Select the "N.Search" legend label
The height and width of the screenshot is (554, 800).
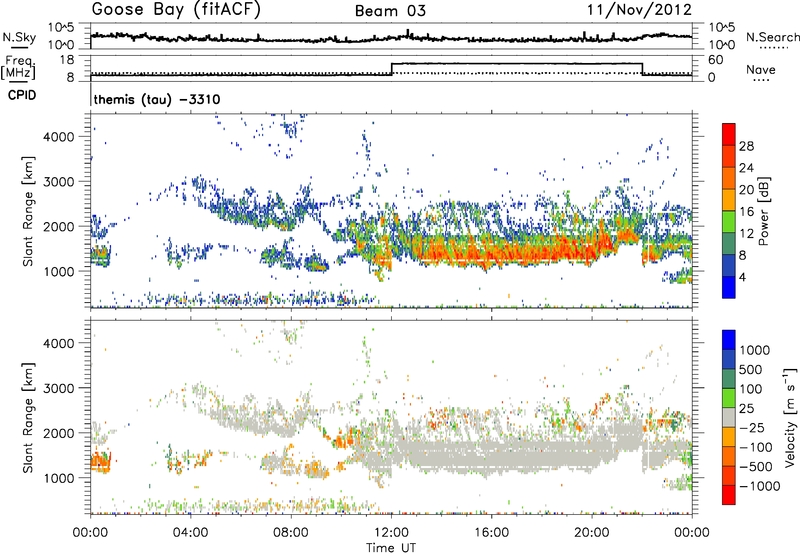[772, 37]
